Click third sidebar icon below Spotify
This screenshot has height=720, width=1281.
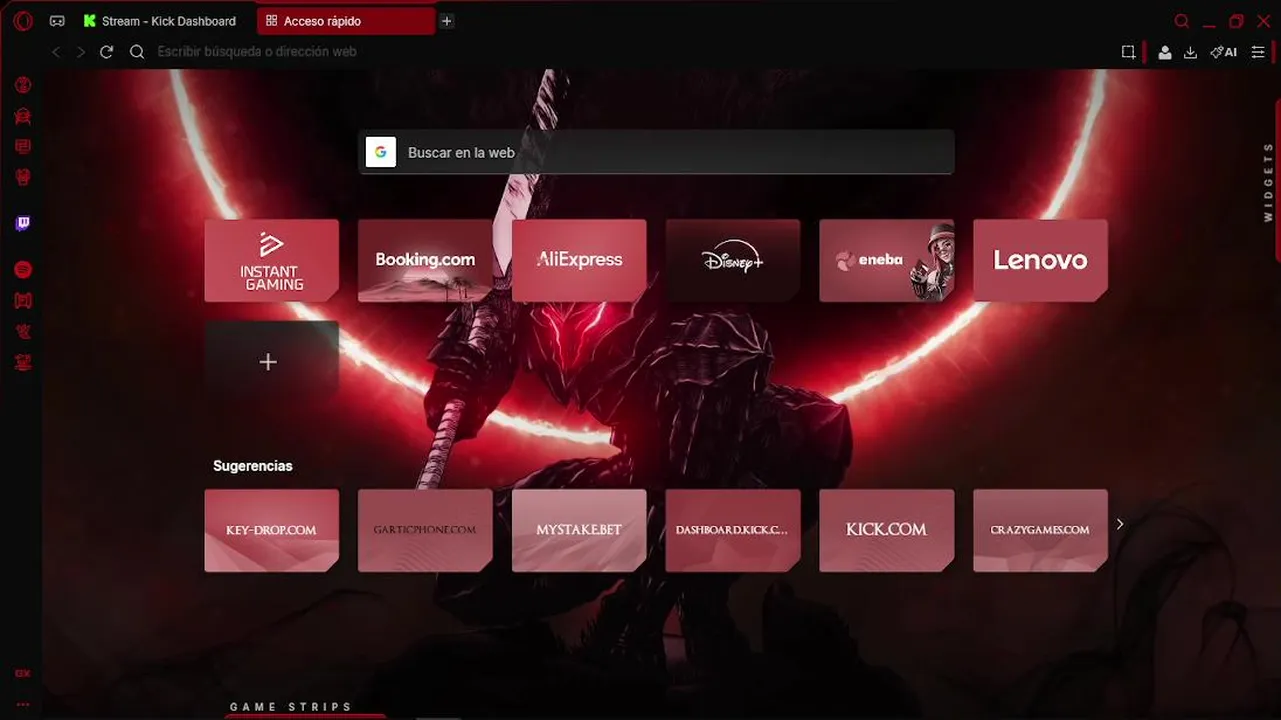tap(23, 363)
